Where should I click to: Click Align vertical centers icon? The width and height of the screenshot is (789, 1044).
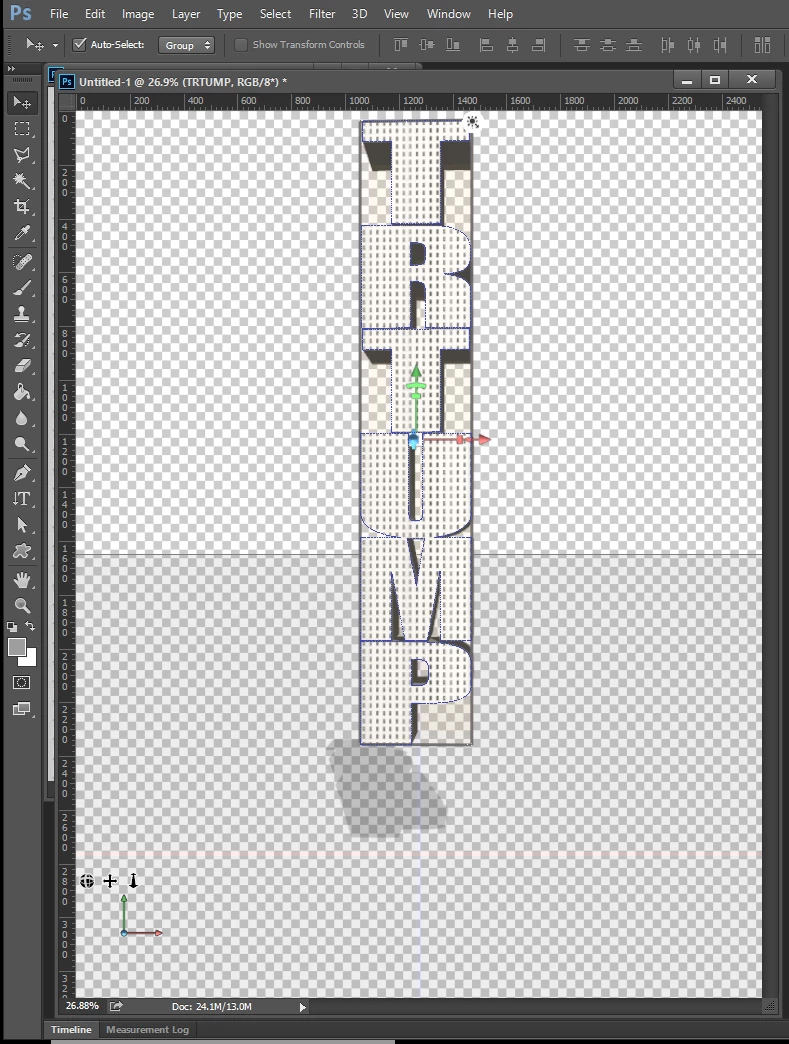coord(427,45)
